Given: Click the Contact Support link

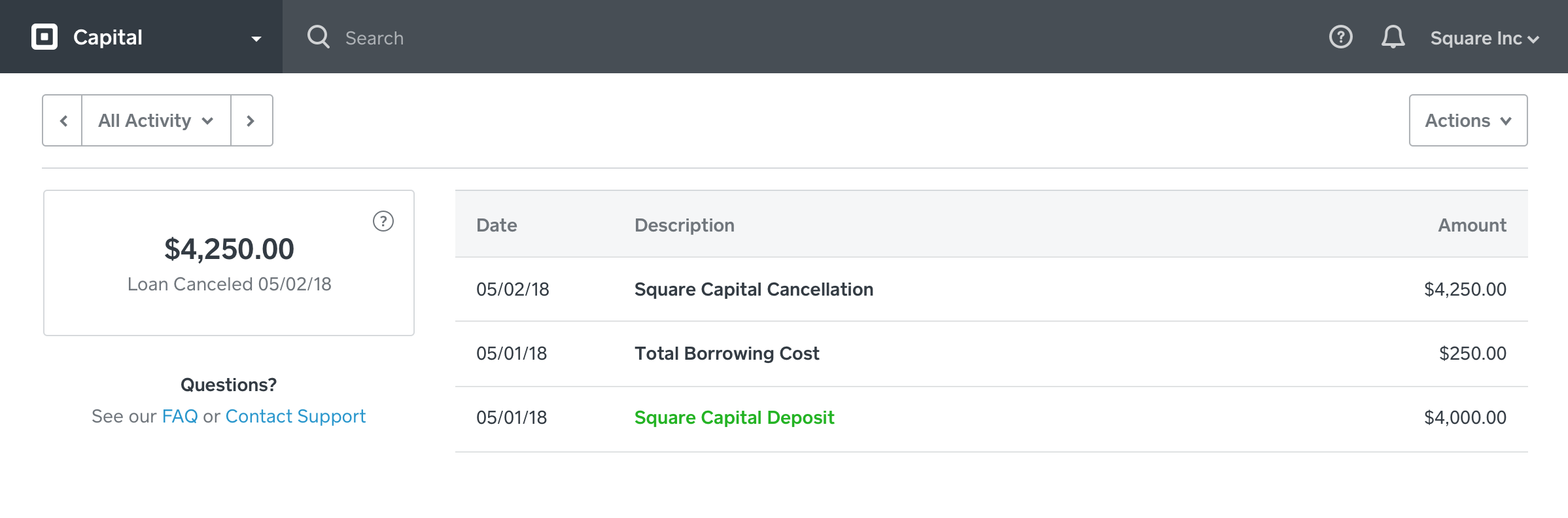Looking at the screenshot, I should pos(295,417).
